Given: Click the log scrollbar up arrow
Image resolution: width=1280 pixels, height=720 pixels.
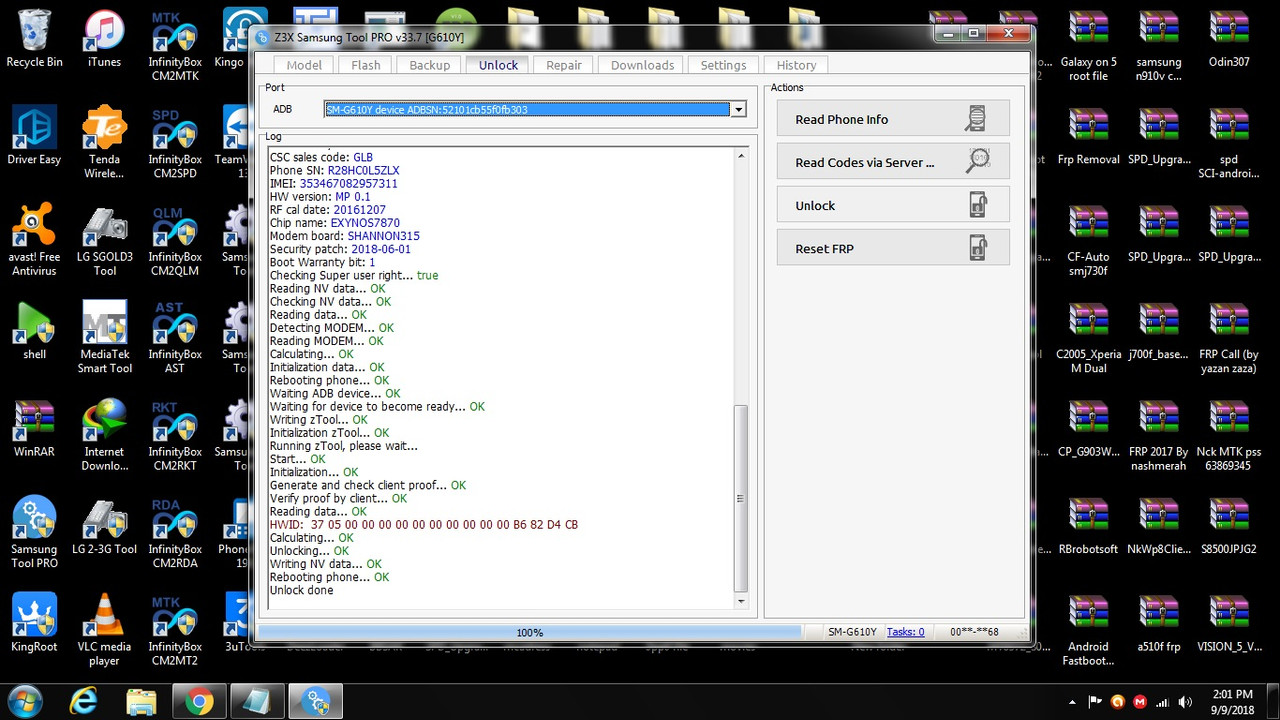Looking at the screenshot, I should 741,156.
